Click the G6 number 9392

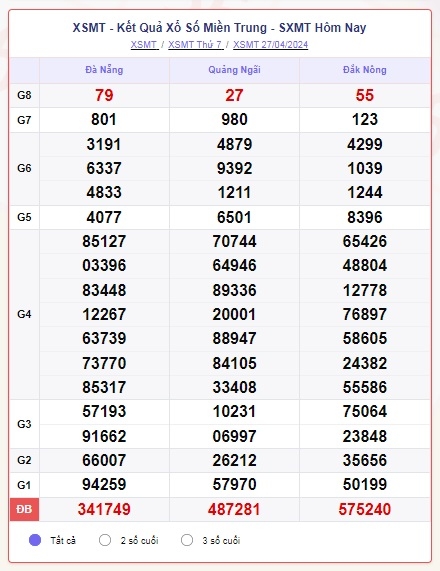234,168
